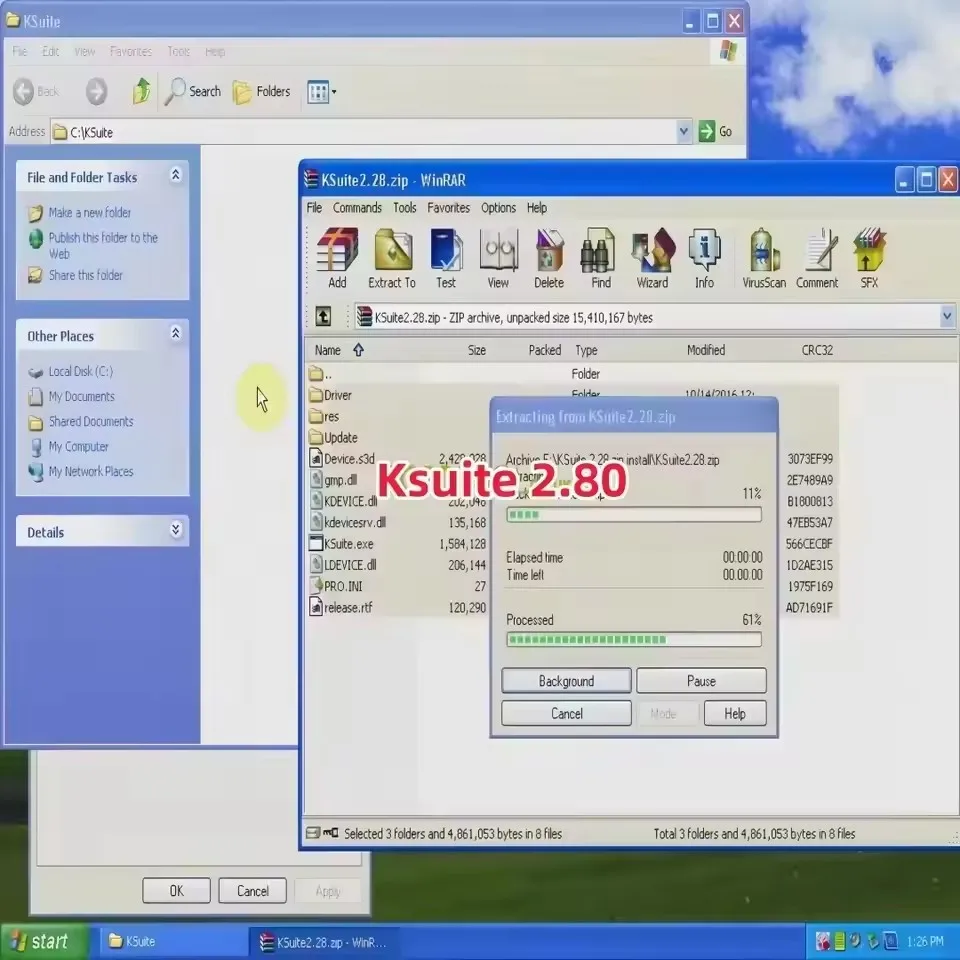960x960 pixels.
Task: Open the Commands menu
Action: [x=357, y=208]
